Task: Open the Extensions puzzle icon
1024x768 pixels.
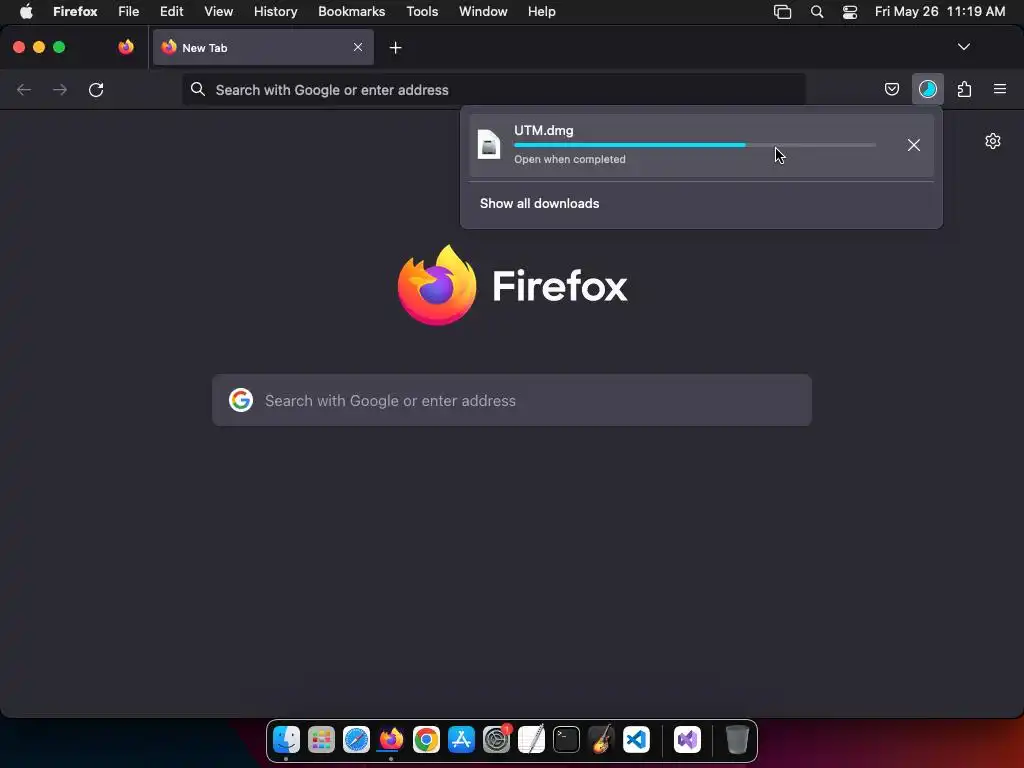Action: tap(964, 89)
